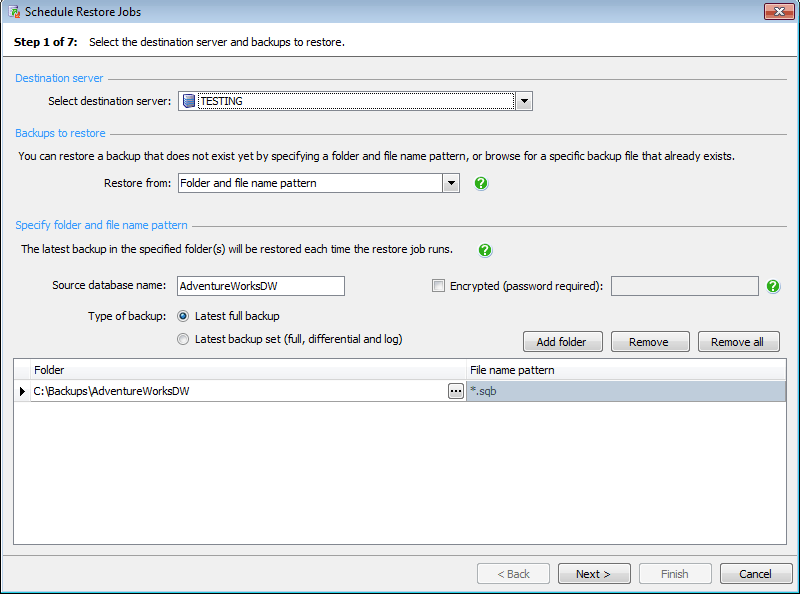800x594 pixels.
Task: Click the help icon below the pattern section
Action: (x=485, y=250)
